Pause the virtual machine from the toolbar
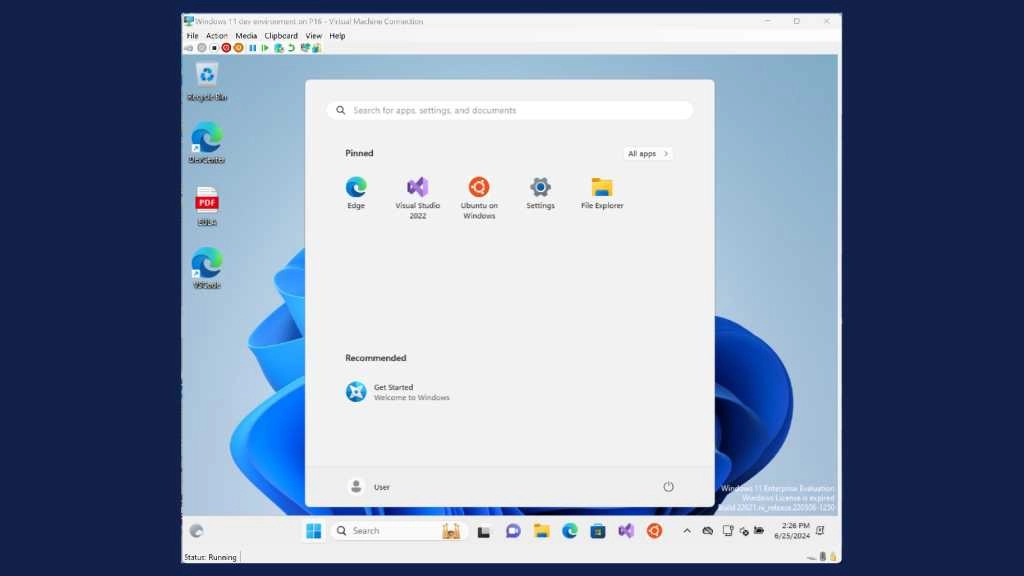This screenshot has height=576, width=1024. 252,47
